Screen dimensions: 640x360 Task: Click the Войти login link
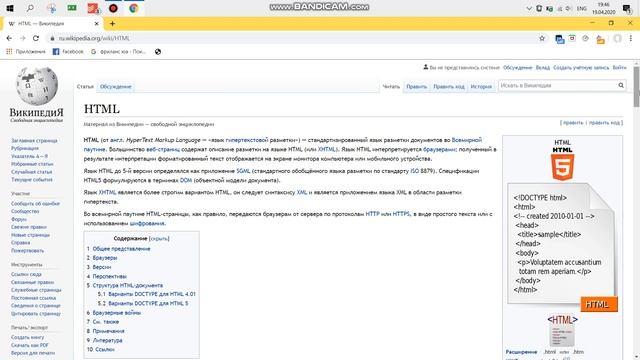620,68
